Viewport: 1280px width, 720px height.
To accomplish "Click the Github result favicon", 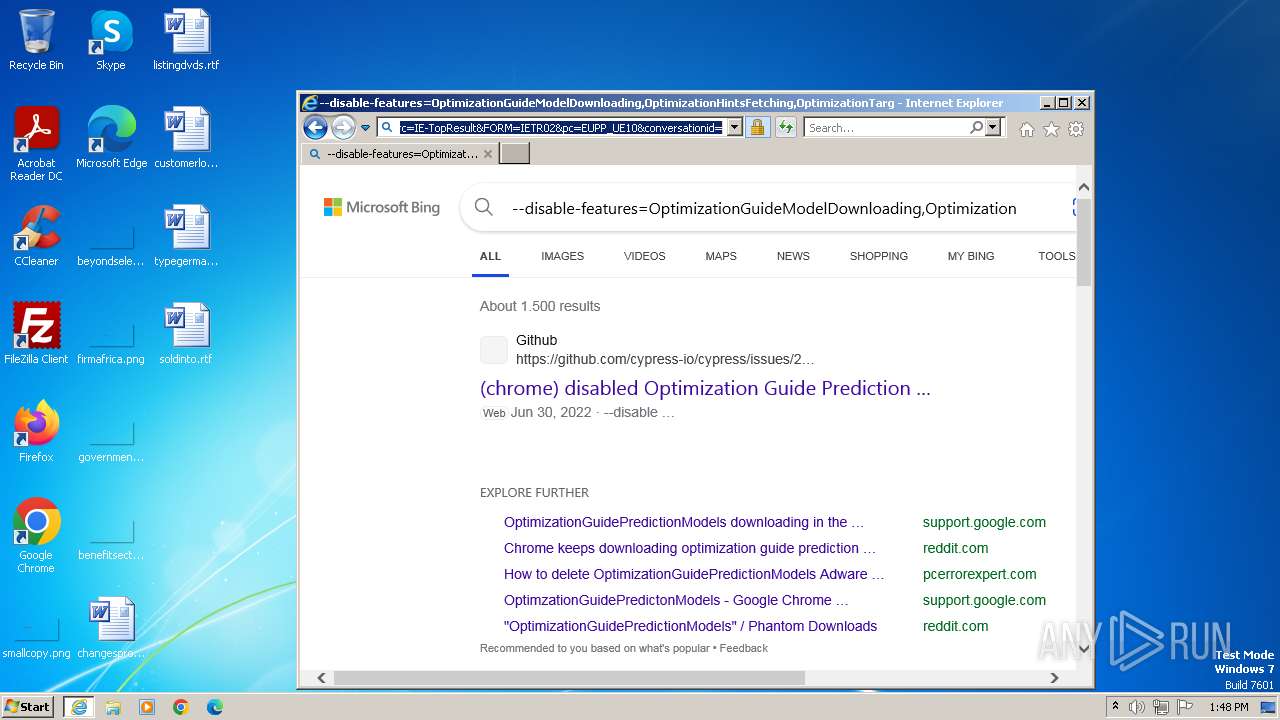I will pos(494,350).
